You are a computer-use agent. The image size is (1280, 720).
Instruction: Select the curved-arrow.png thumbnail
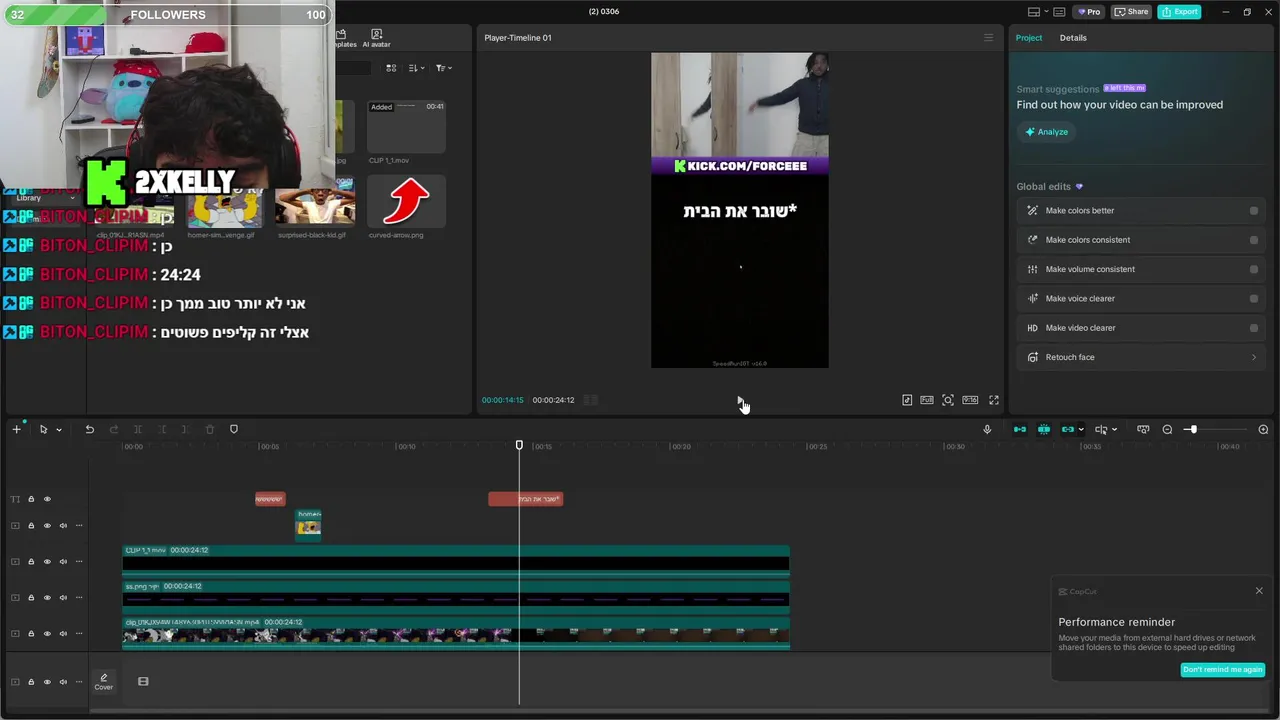click(406, 202)
